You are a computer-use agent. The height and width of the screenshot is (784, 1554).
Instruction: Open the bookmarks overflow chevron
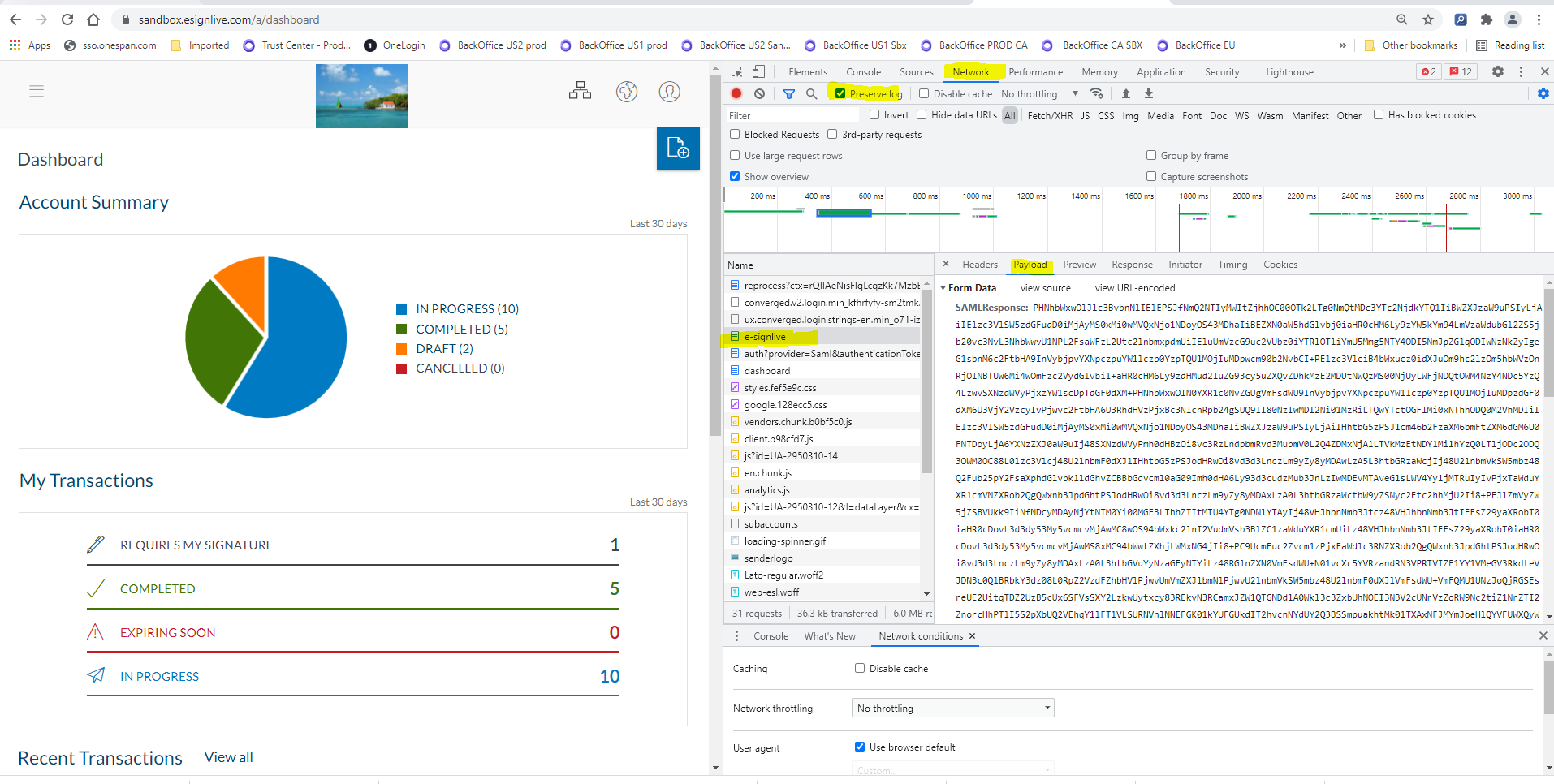click(1342, 45)
